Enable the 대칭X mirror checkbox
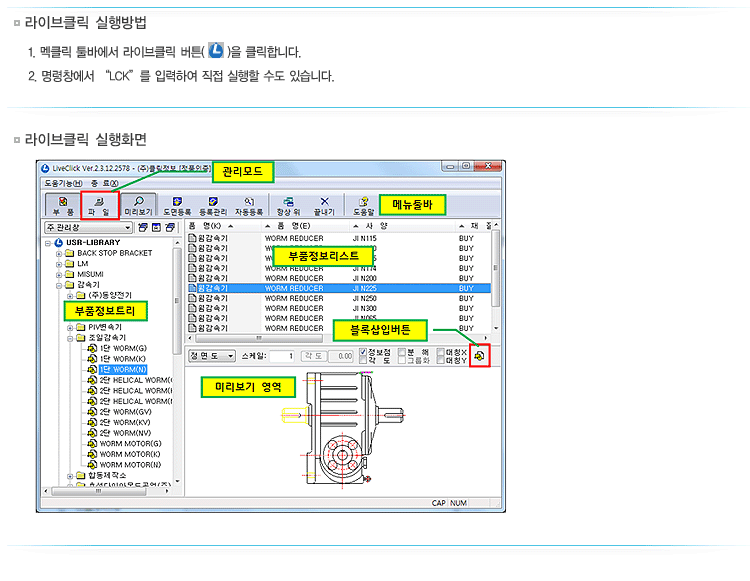750x581 pixels. [x=441, y=352]
